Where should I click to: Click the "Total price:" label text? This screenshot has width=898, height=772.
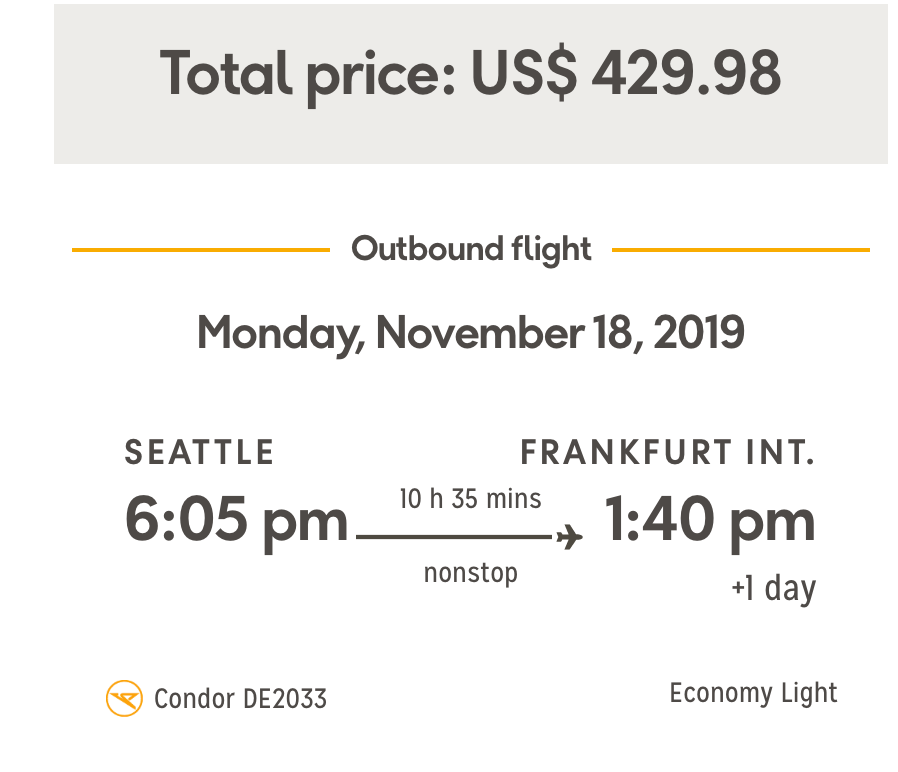click(308, 73)
